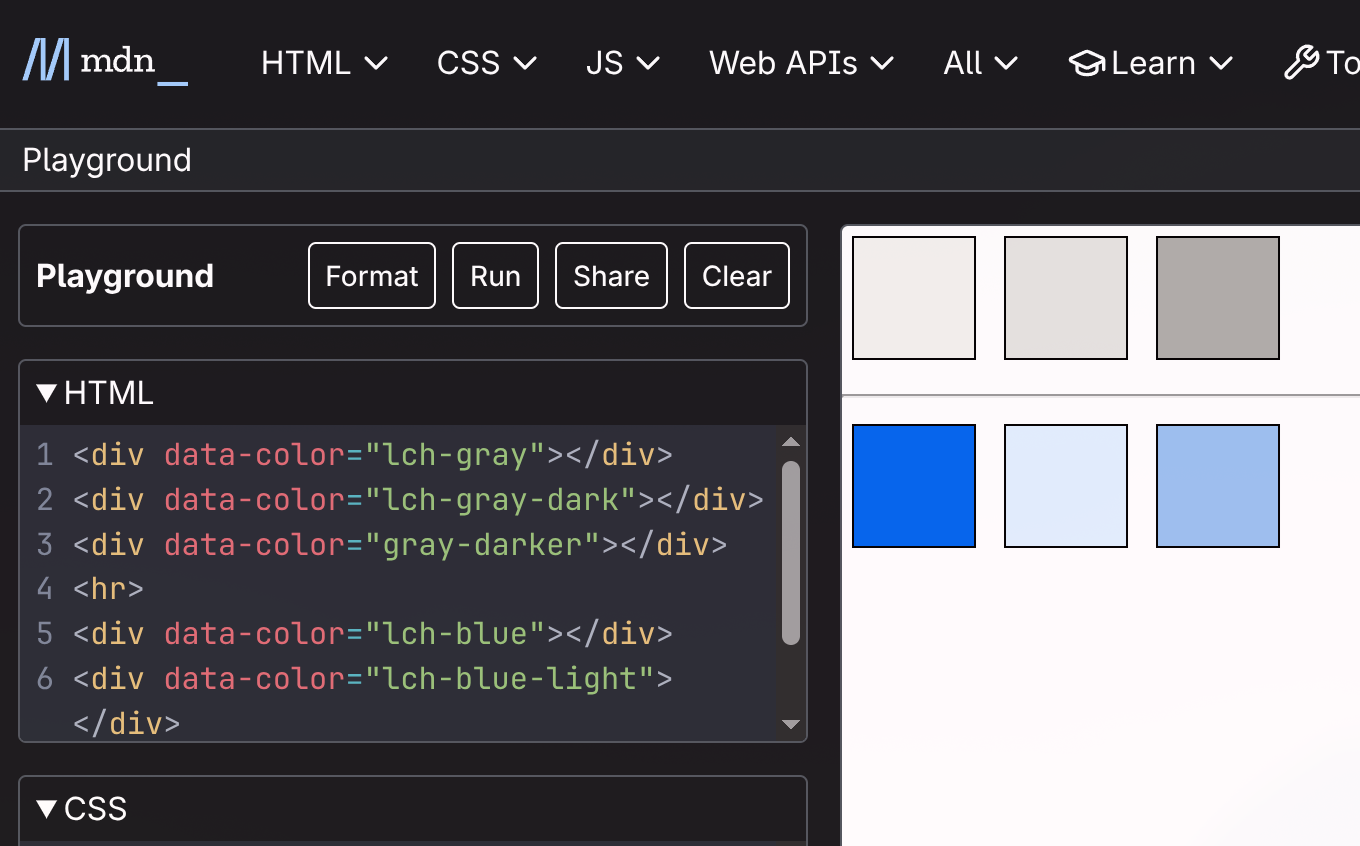
Task: Click the Learn graduation cap icon
Action: (1086, 64)
